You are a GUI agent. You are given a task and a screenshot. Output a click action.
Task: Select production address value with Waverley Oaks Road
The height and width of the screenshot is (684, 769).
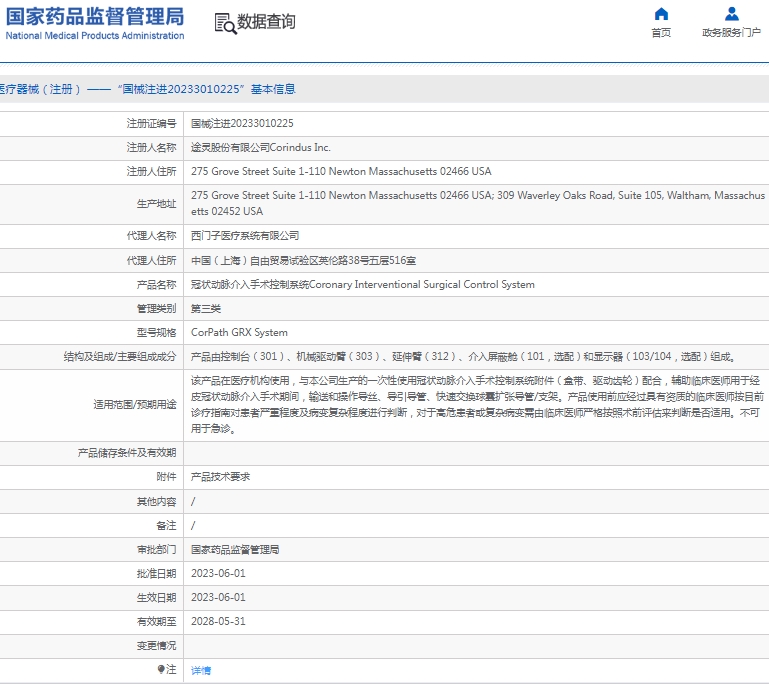coord(478,203)
